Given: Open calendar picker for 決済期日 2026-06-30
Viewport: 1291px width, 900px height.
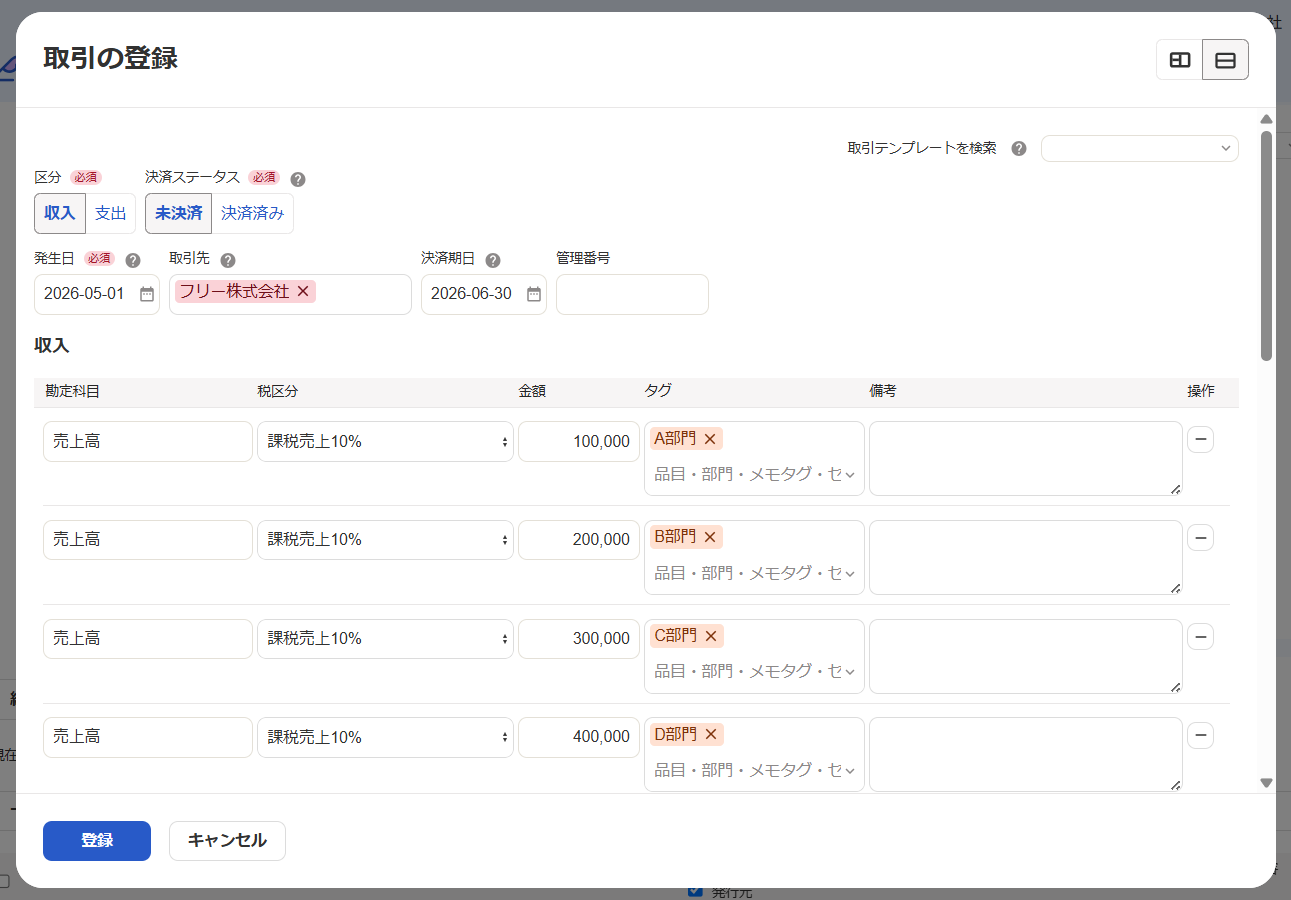Looking at the screenshot, I should pos(534,294).
